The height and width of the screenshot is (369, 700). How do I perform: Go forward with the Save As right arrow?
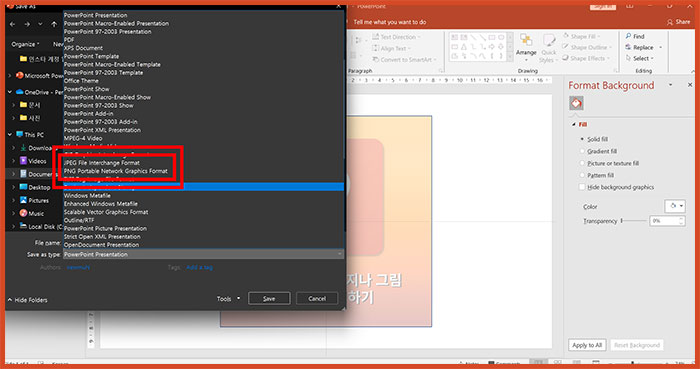click(x=27, y=24)
